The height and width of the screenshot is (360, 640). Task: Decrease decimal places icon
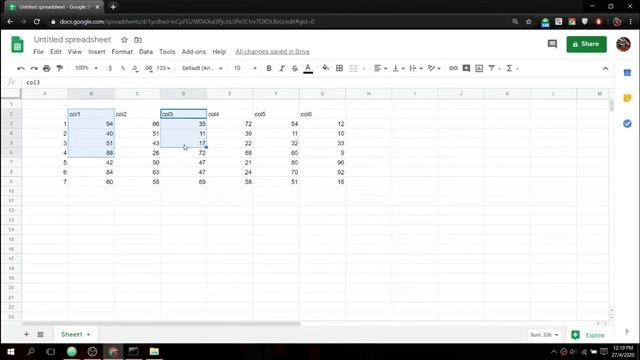coord(135,69)
